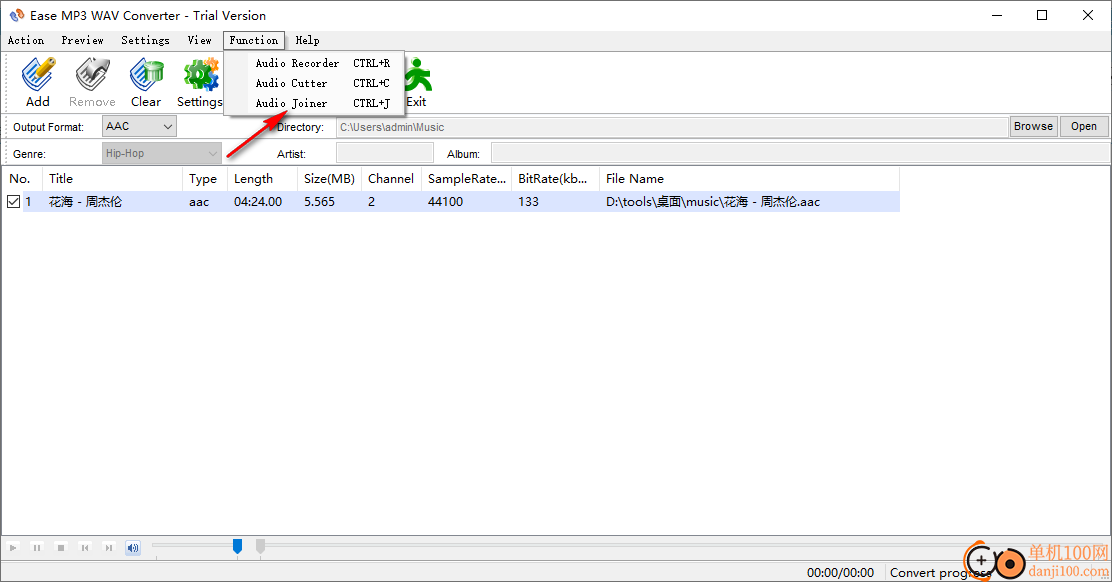Screen dimensions: 1112x582
Task: Open the Action menu
Action: pos(26,40)
